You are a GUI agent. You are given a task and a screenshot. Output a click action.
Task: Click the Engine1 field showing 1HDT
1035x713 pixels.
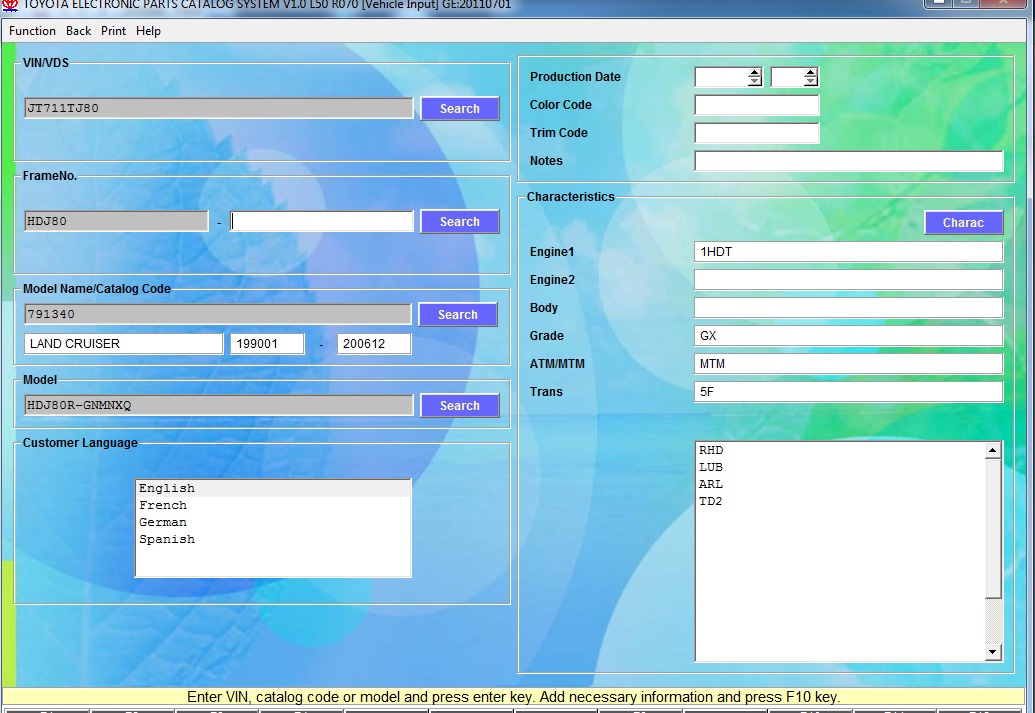(x=849, y=252)
